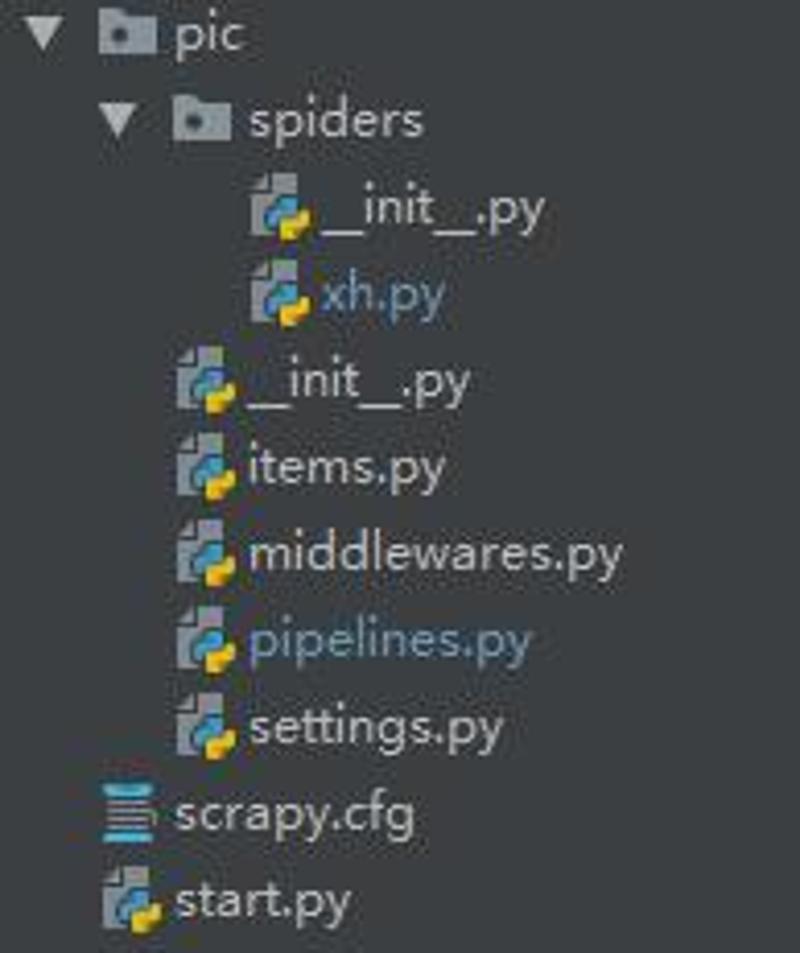The height and width of the screenshot is (953, 800).
Task: Click Python icon beside start.py
Action: (132, 900)
